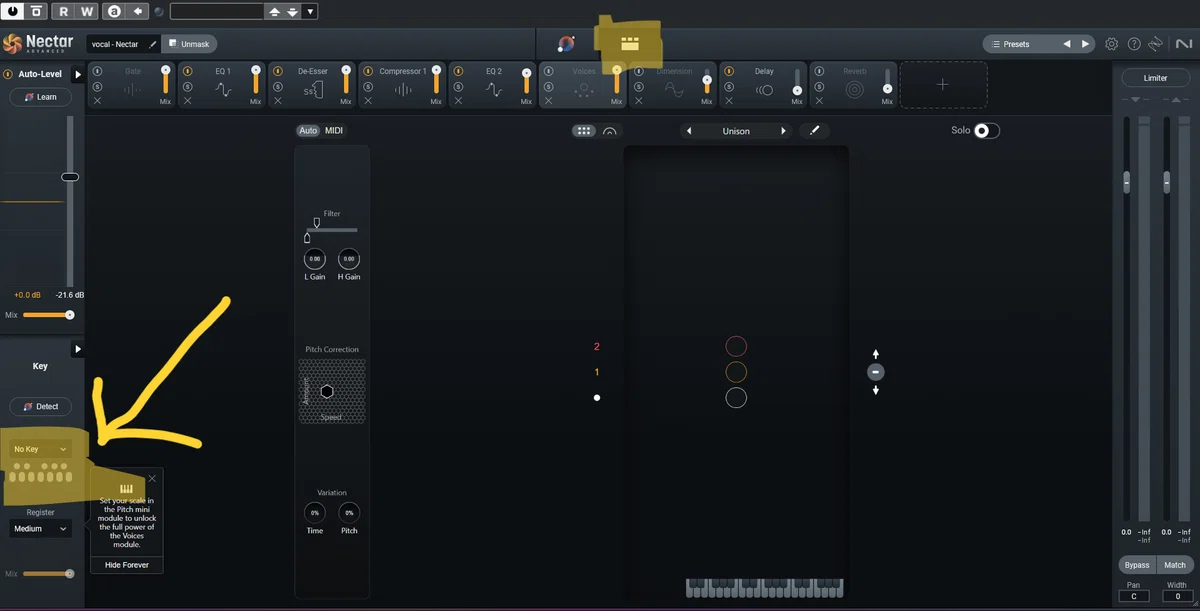This screenshot has height=611, width=1200.
Task: Expand the Key panel arrow
Action: (x=78, y=349)
